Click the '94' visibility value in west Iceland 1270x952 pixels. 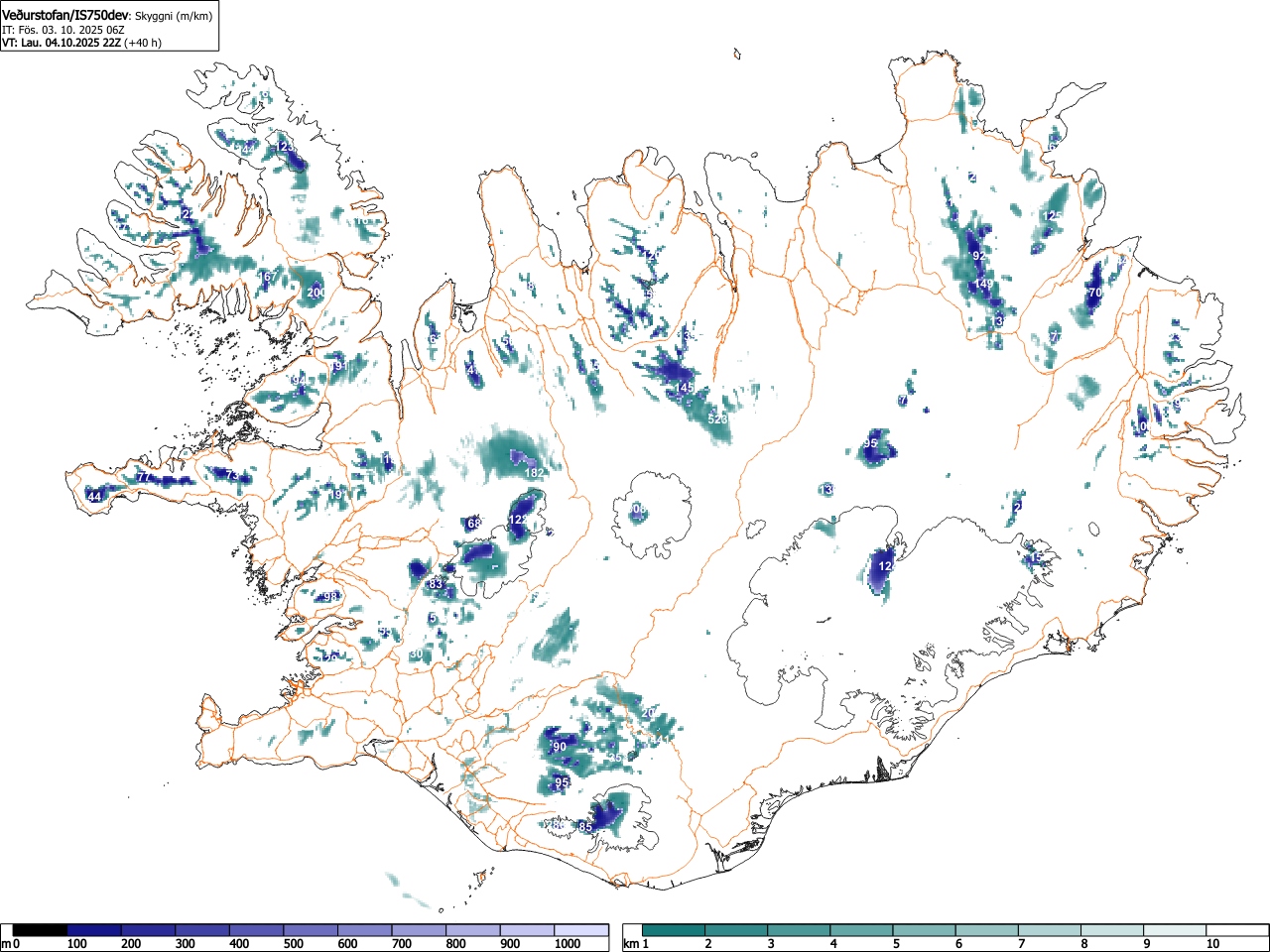click(x=299, y=381)
